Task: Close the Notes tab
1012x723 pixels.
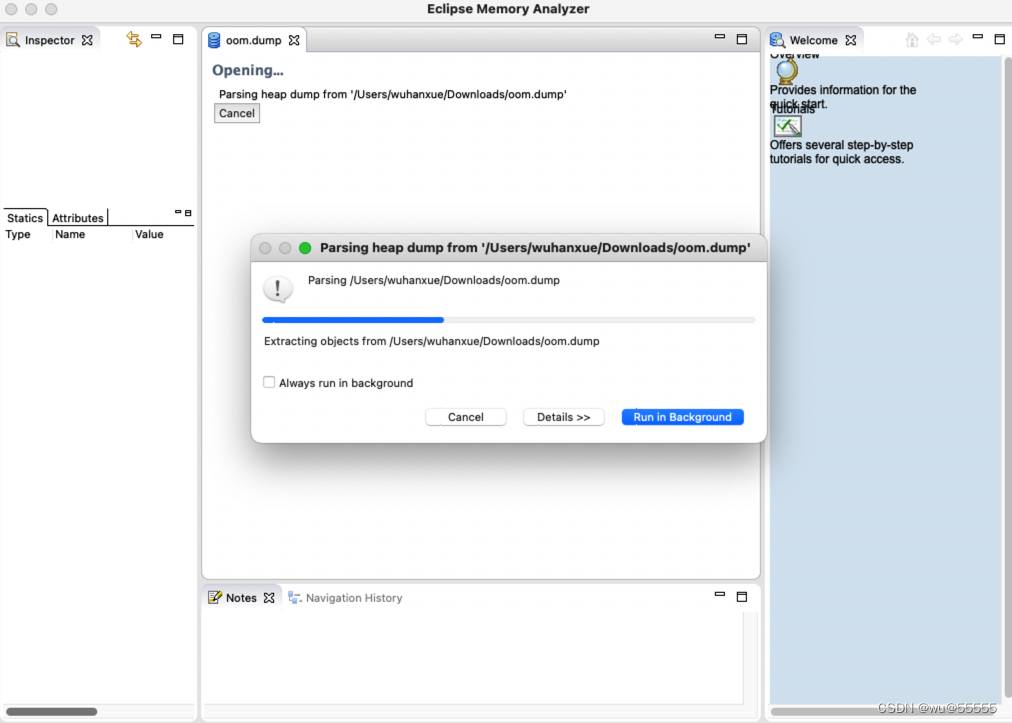Action: click(x=270, y=598)
